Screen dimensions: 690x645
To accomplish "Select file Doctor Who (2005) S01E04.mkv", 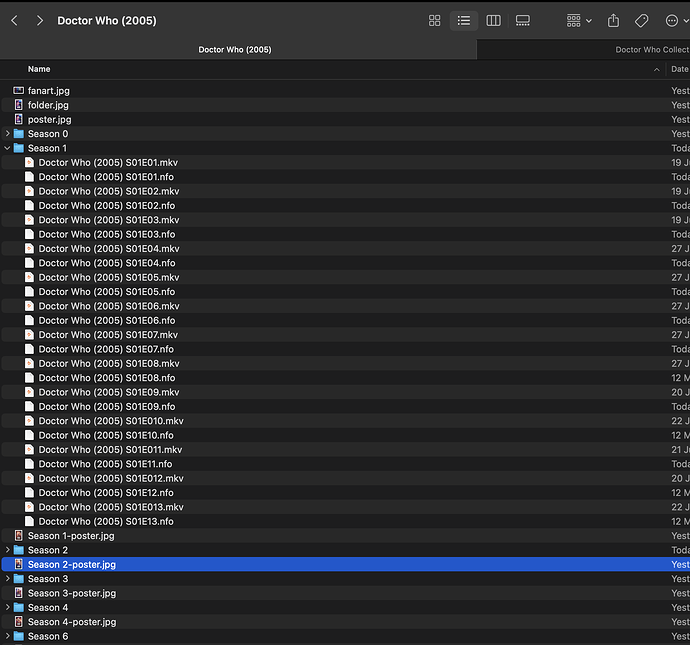I will [x=109, y=249].
